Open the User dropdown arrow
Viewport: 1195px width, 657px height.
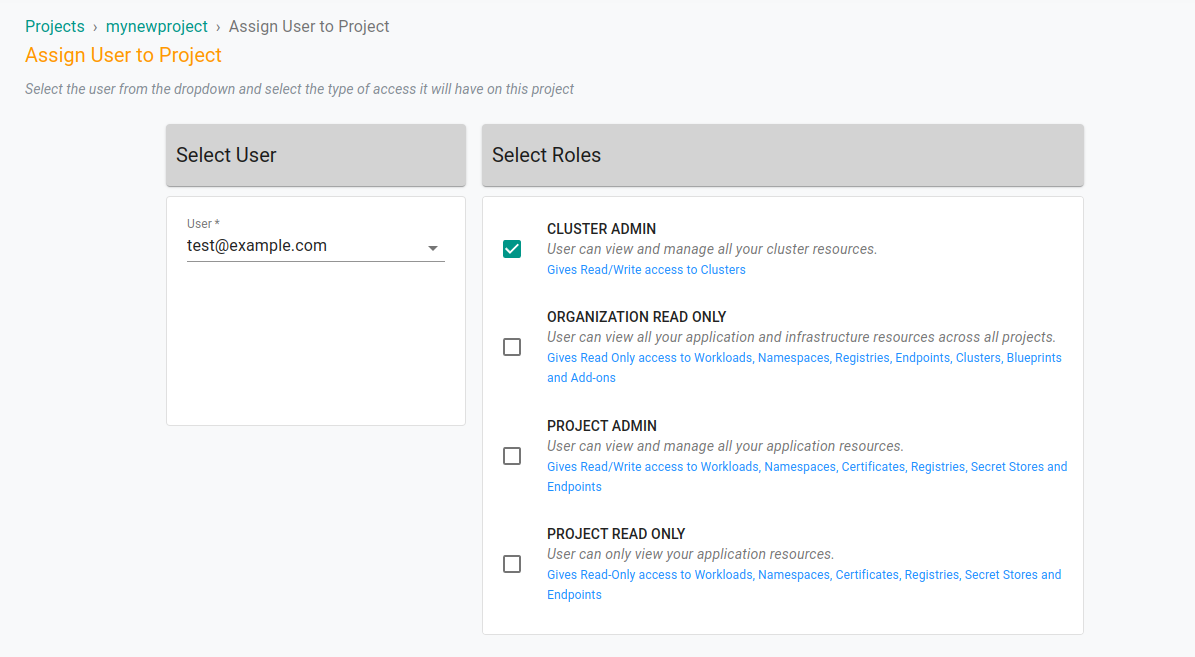point(433,248)
